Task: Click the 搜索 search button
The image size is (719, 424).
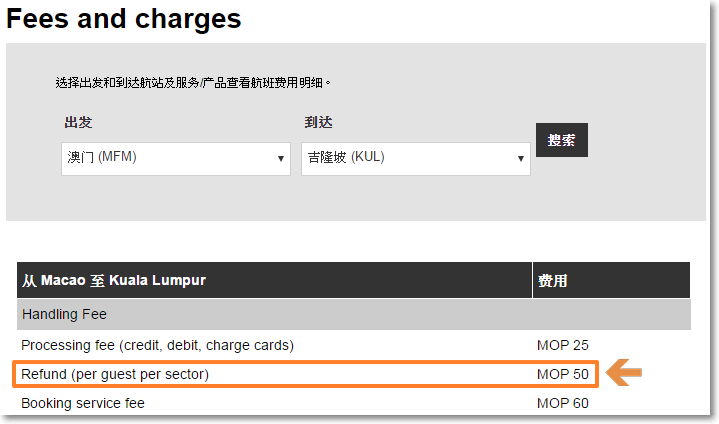Action: 562,140
